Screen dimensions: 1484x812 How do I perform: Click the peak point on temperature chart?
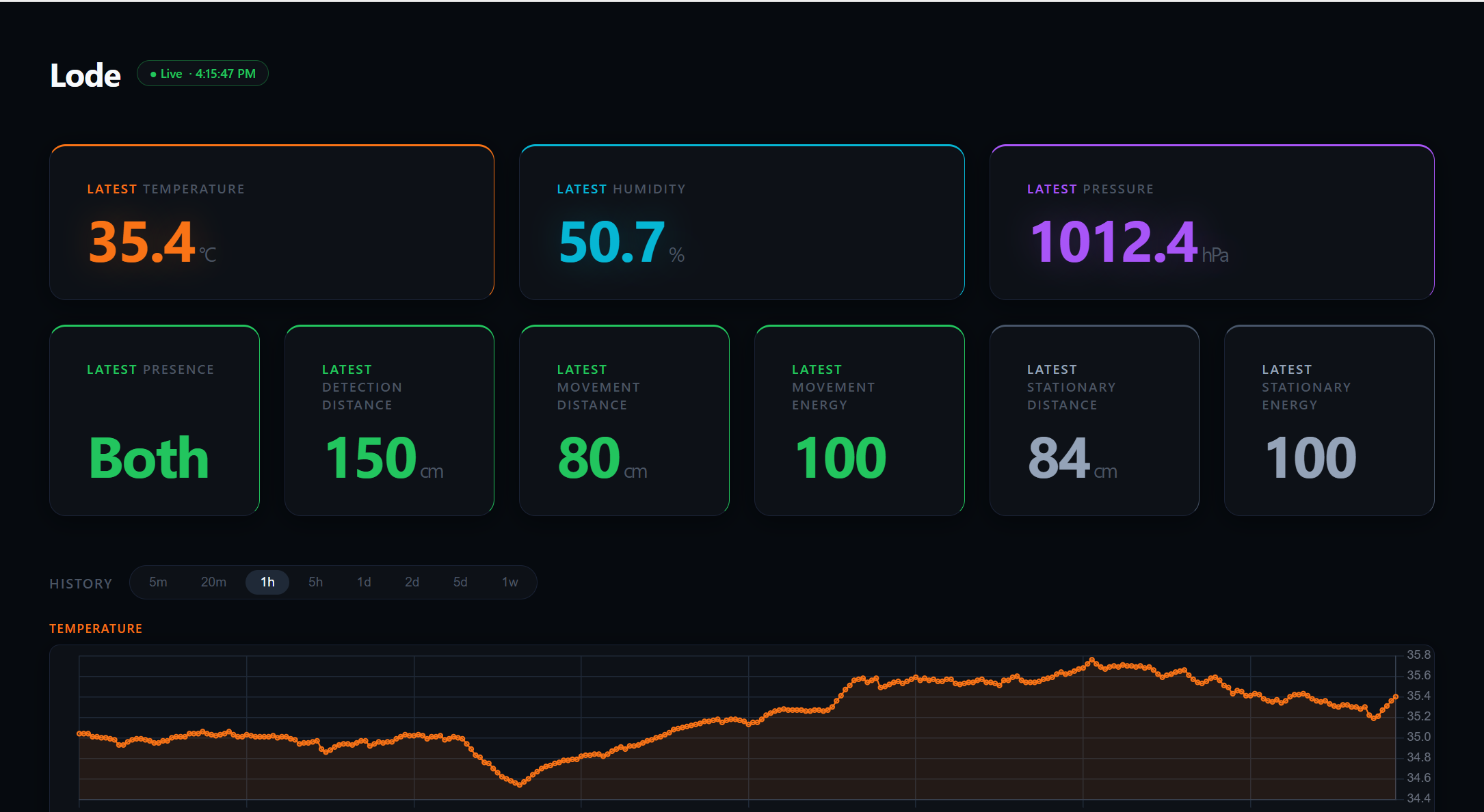[1092, 660]
